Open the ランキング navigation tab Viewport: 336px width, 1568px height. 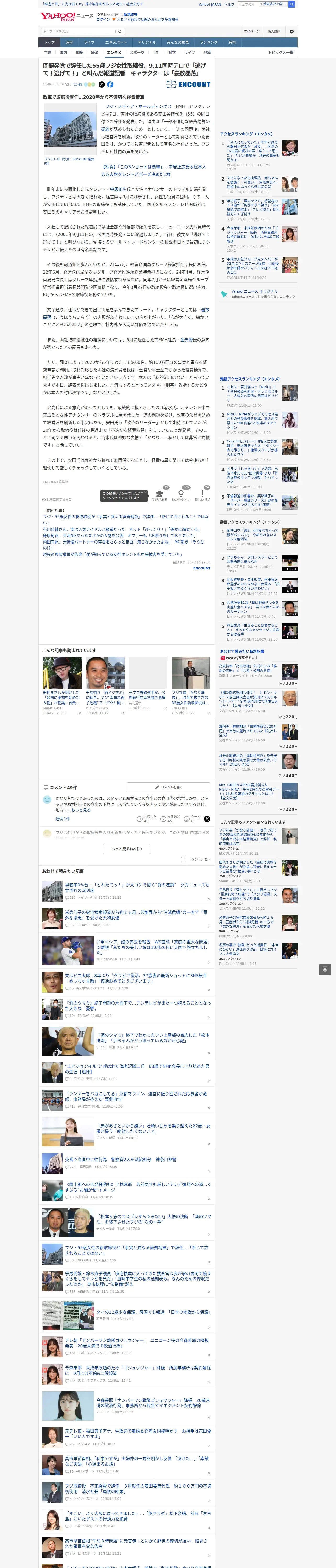coord(209,43)
